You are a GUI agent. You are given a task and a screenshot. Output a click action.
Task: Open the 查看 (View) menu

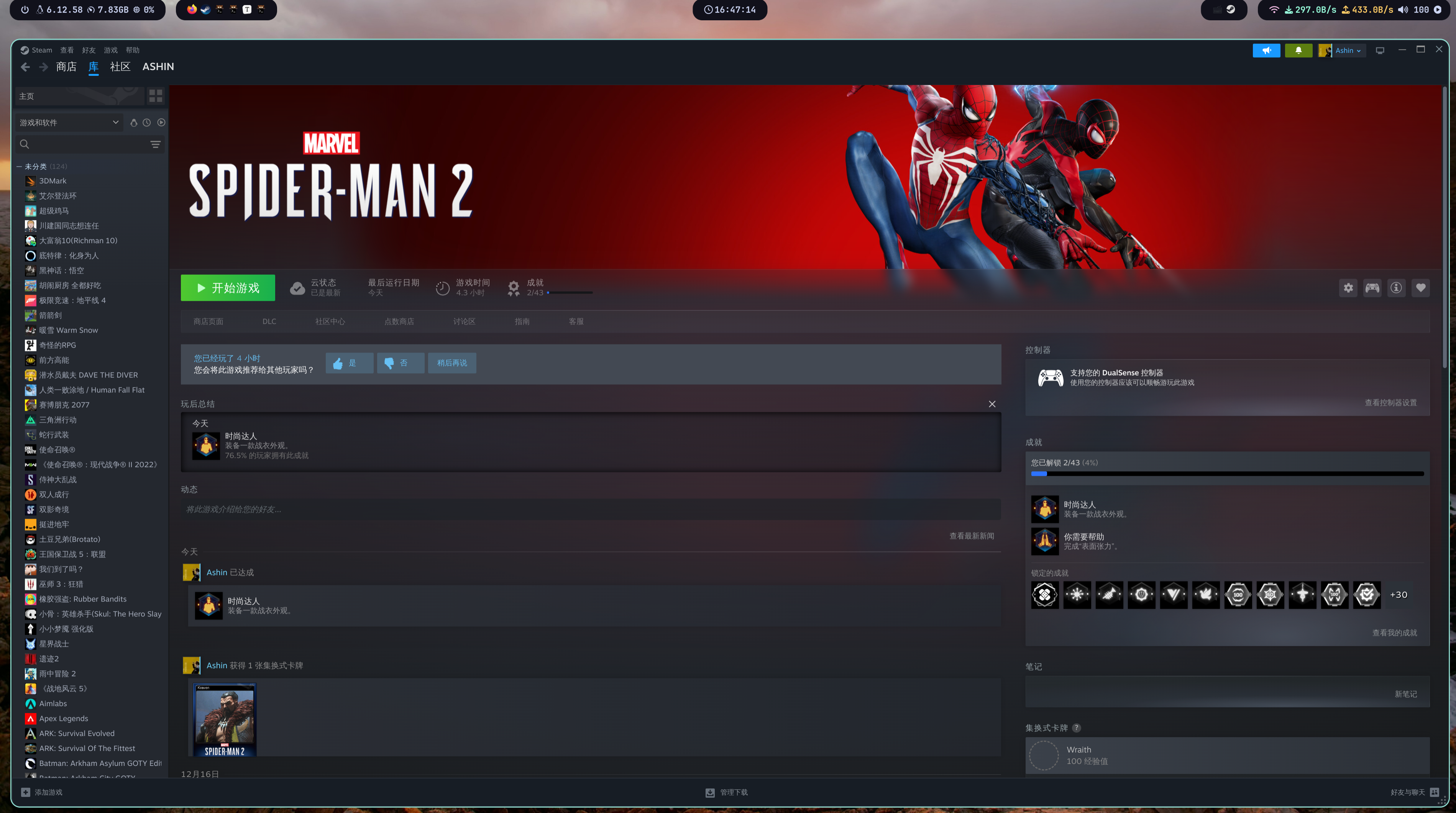pos(67,50)
